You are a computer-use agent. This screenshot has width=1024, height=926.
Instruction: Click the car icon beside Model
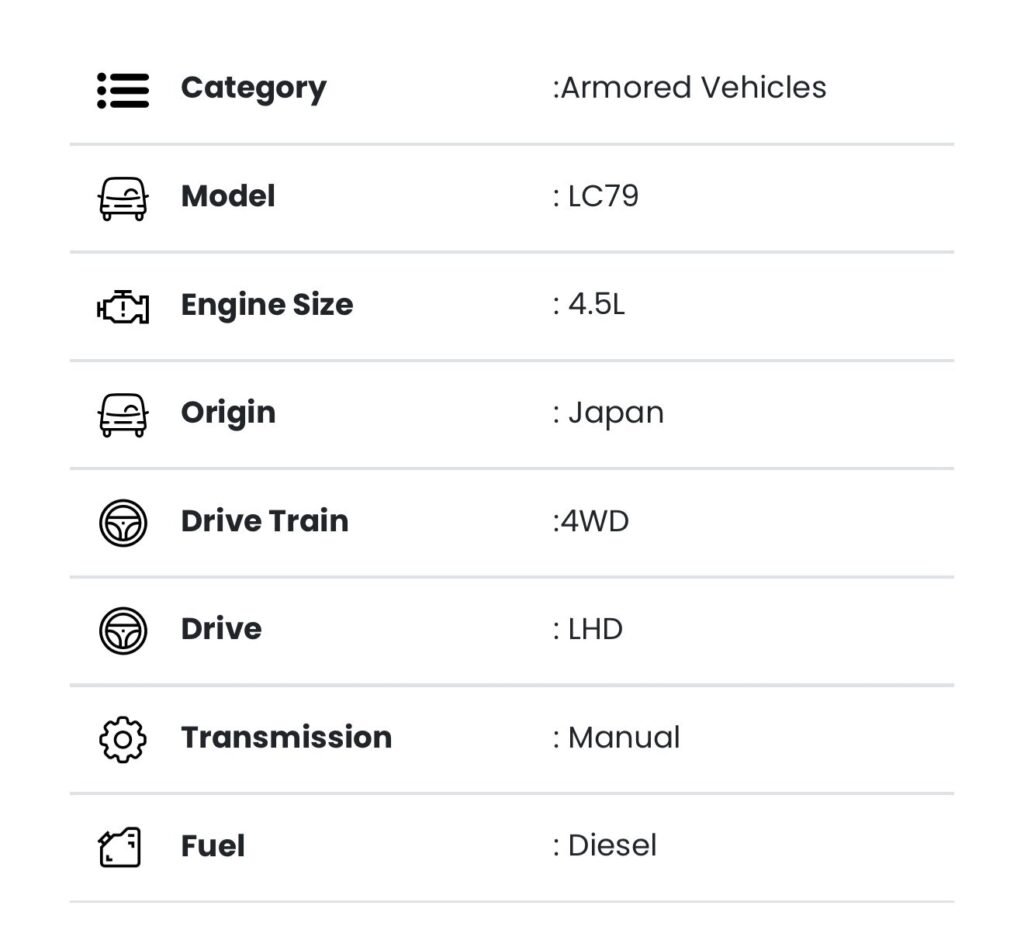coord(123,198)
